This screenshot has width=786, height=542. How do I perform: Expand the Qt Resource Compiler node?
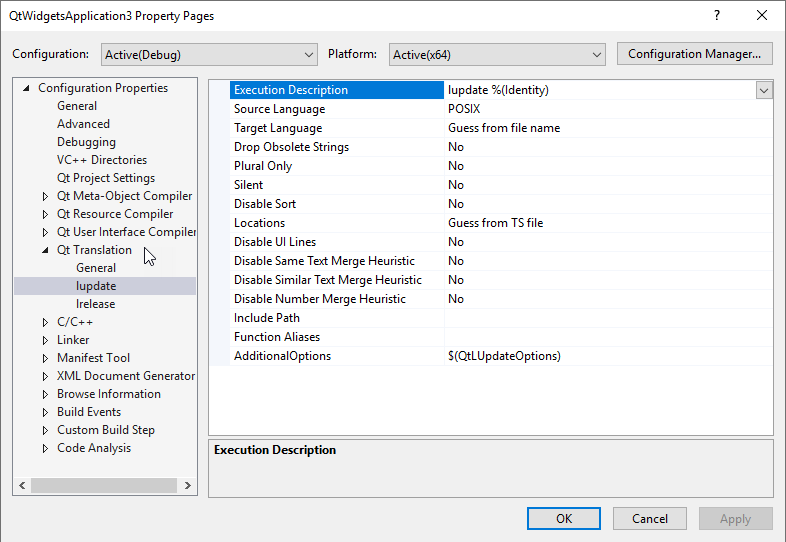[45, 214]
